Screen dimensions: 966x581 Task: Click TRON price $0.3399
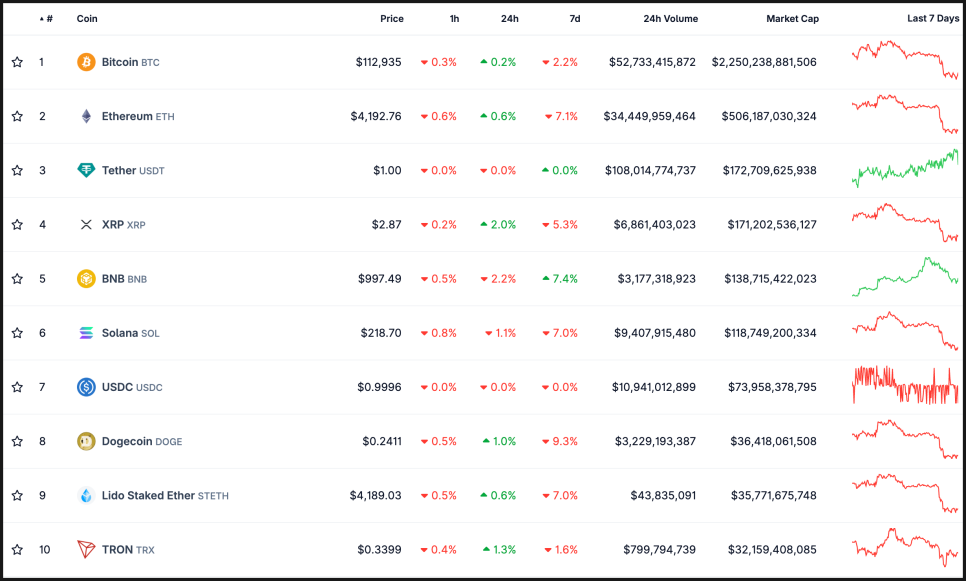coord(380,550)
